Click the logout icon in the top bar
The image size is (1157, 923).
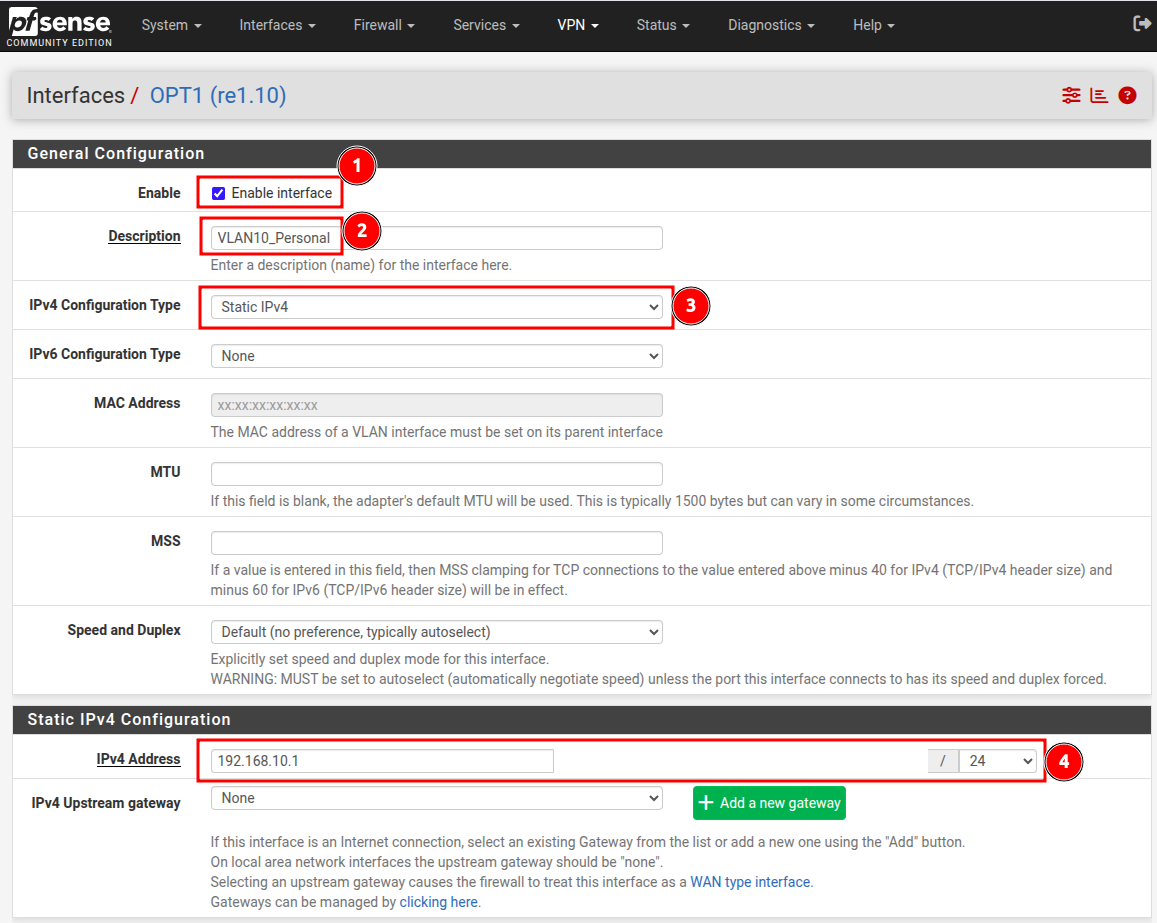point(1141,24)
